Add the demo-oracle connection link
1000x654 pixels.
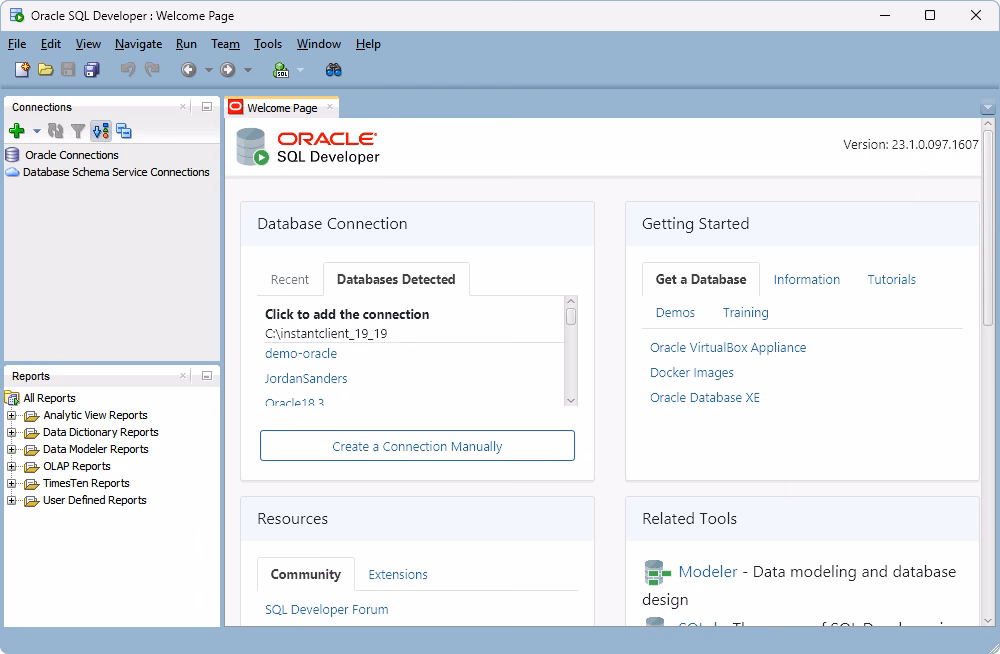click(301, 353)
